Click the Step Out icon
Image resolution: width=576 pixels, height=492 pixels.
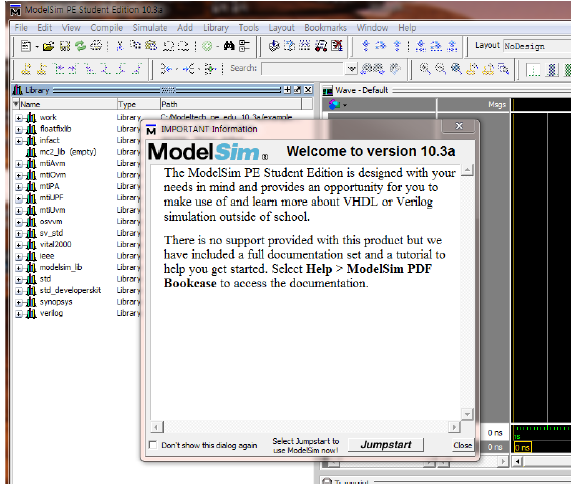click(x=397, y=46)
